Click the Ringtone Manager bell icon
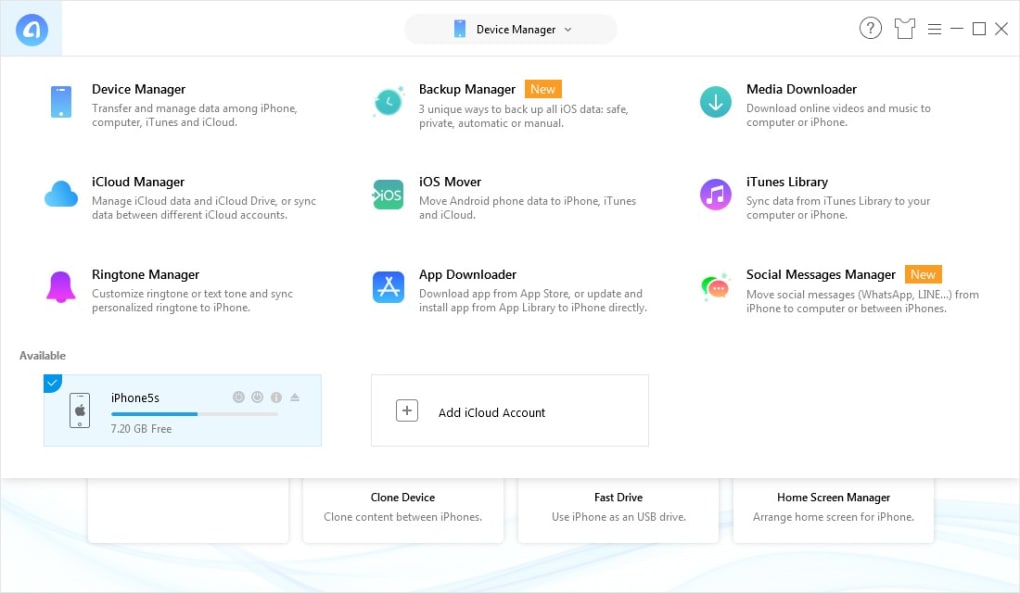 [60, 287]
